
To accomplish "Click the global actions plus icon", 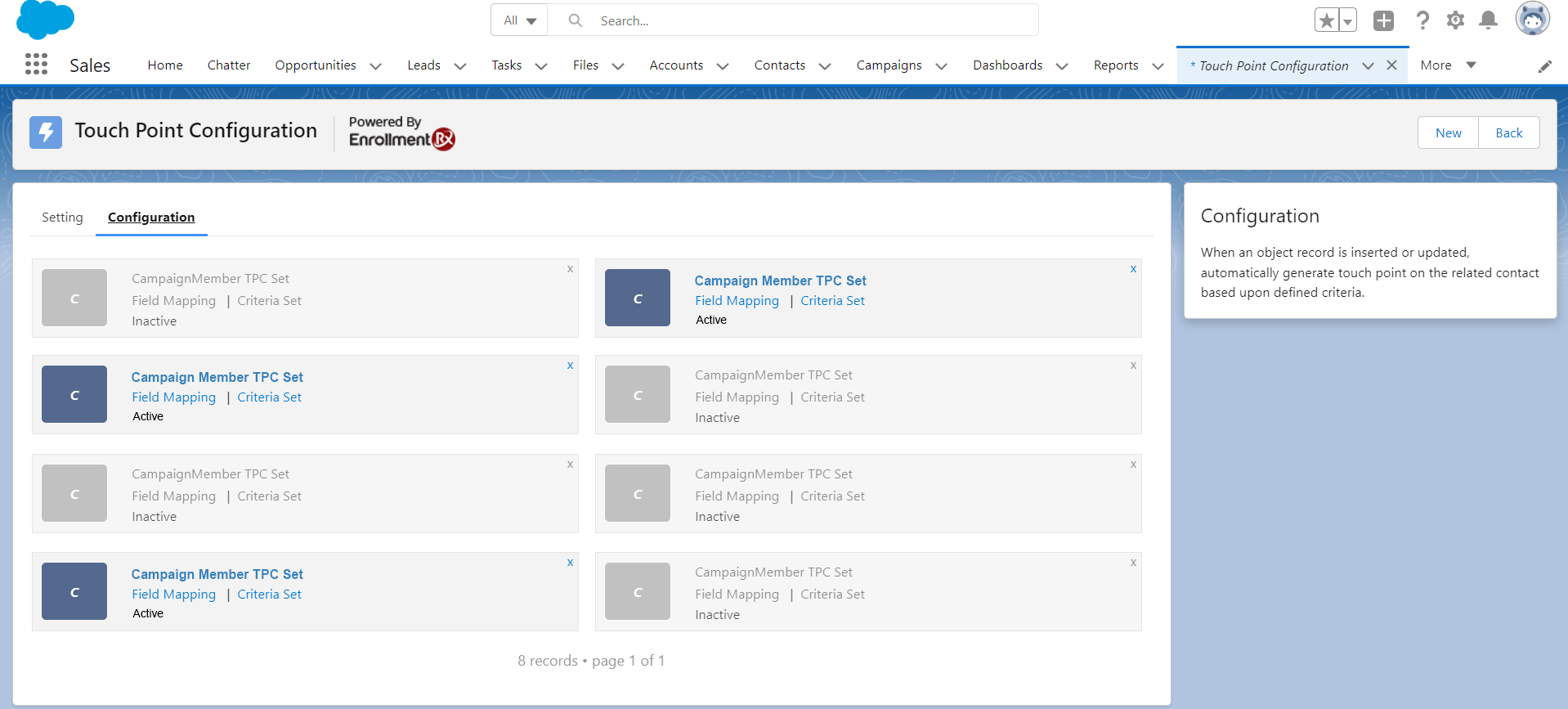I will click(1383, 20).
